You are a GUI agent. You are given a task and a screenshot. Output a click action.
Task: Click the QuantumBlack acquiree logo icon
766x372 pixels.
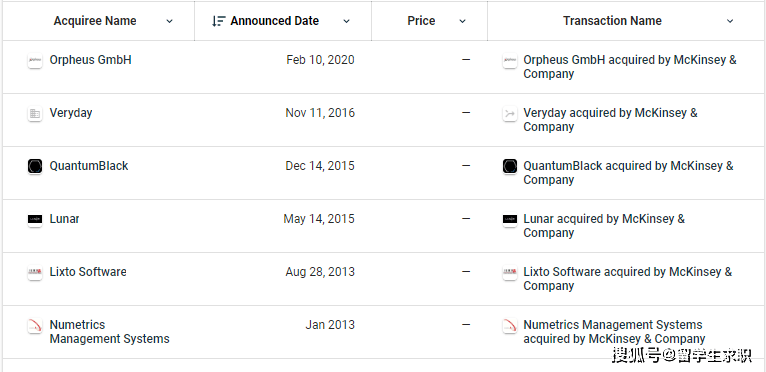tap(35, 167)
